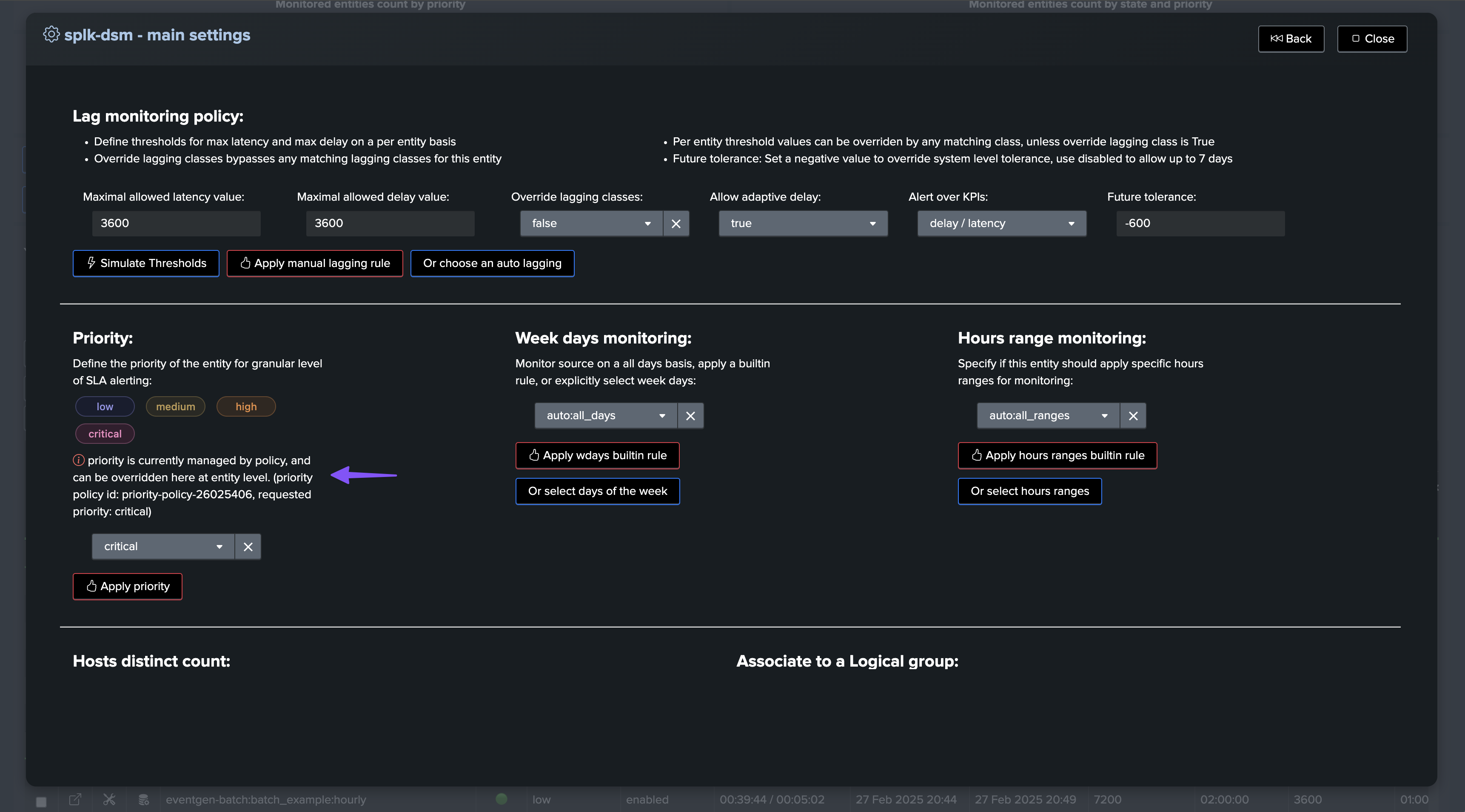Image resolution: width=1465 pixels, height=812 pixels.
Task: Clear the auto:all_ranges hours selection
Action: [x=1133, y=416]
